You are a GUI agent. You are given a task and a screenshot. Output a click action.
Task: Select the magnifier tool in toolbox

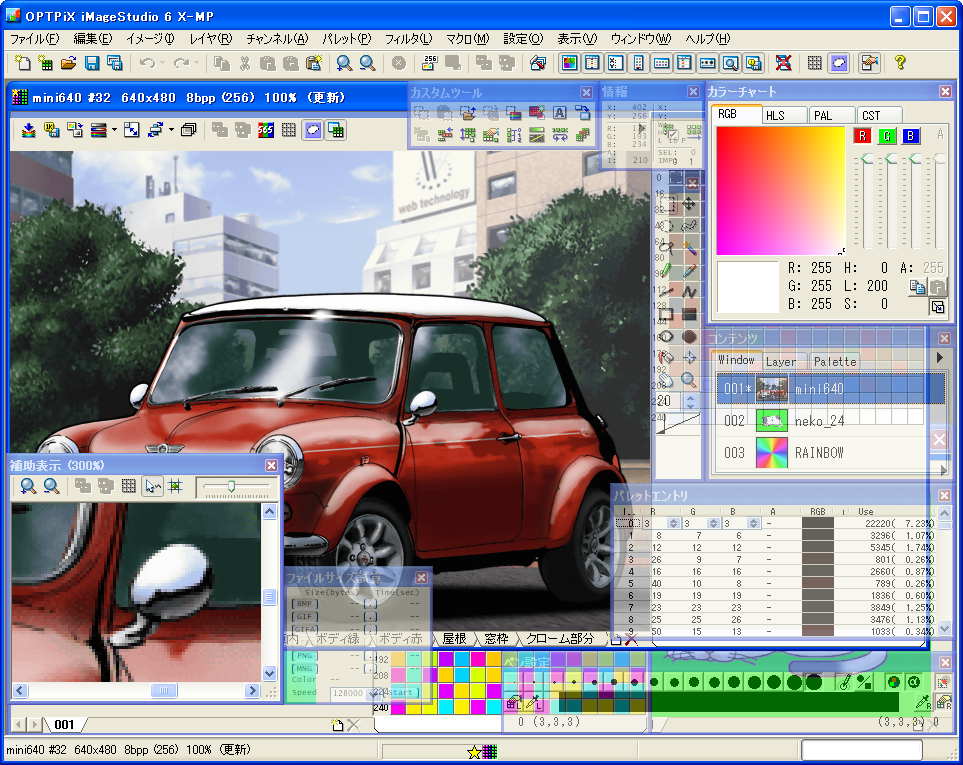point(689,380)
